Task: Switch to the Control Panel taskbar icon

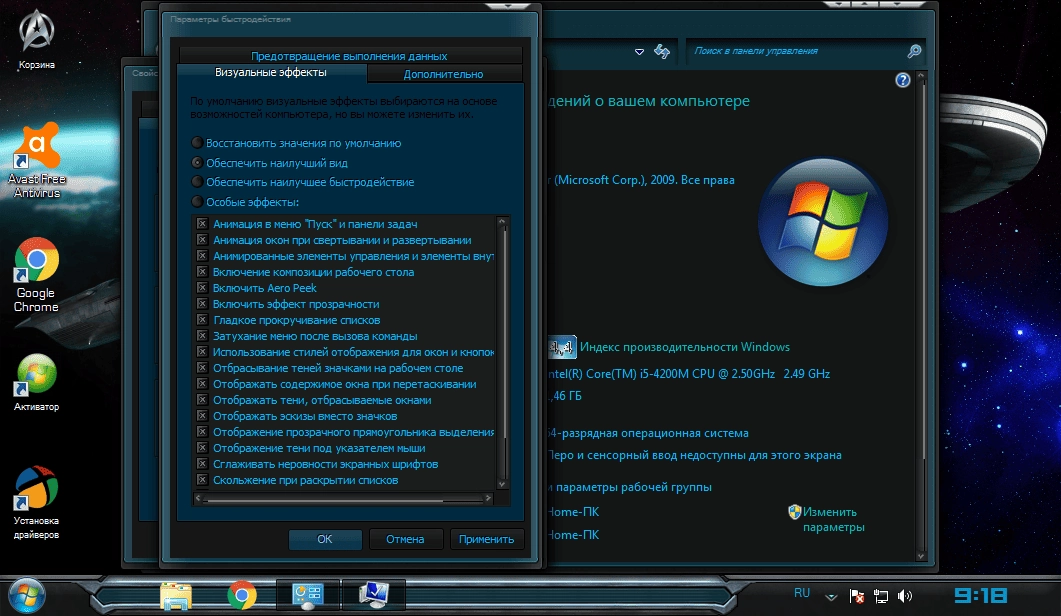Action: coord(307,595)
